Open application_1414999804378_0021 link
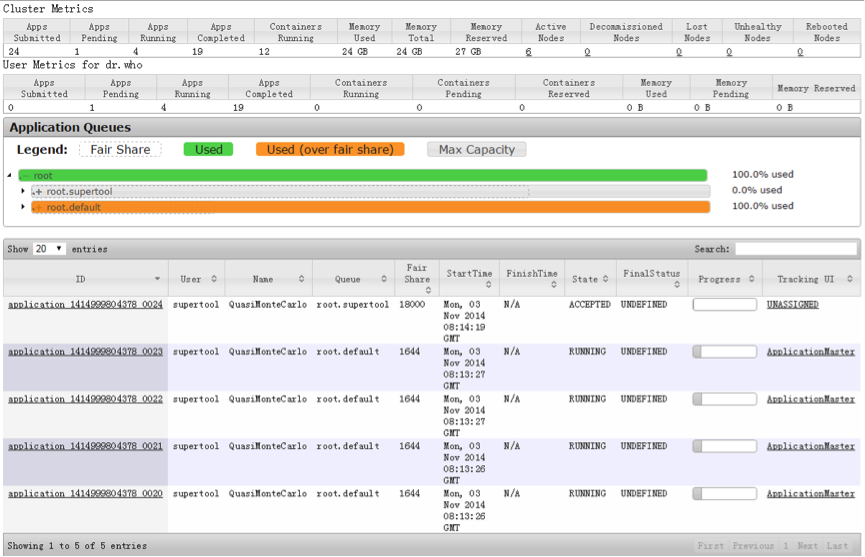Viewport: 865px width, 557px height. coord(86,446)
